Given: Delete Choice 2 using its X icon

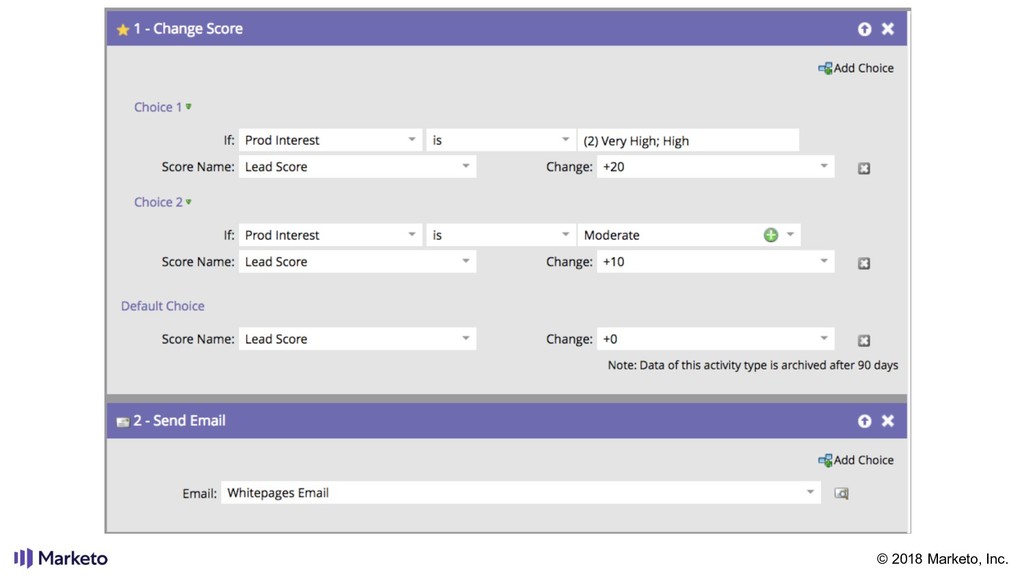Looking at the screenshot, I should pos(864,263).
